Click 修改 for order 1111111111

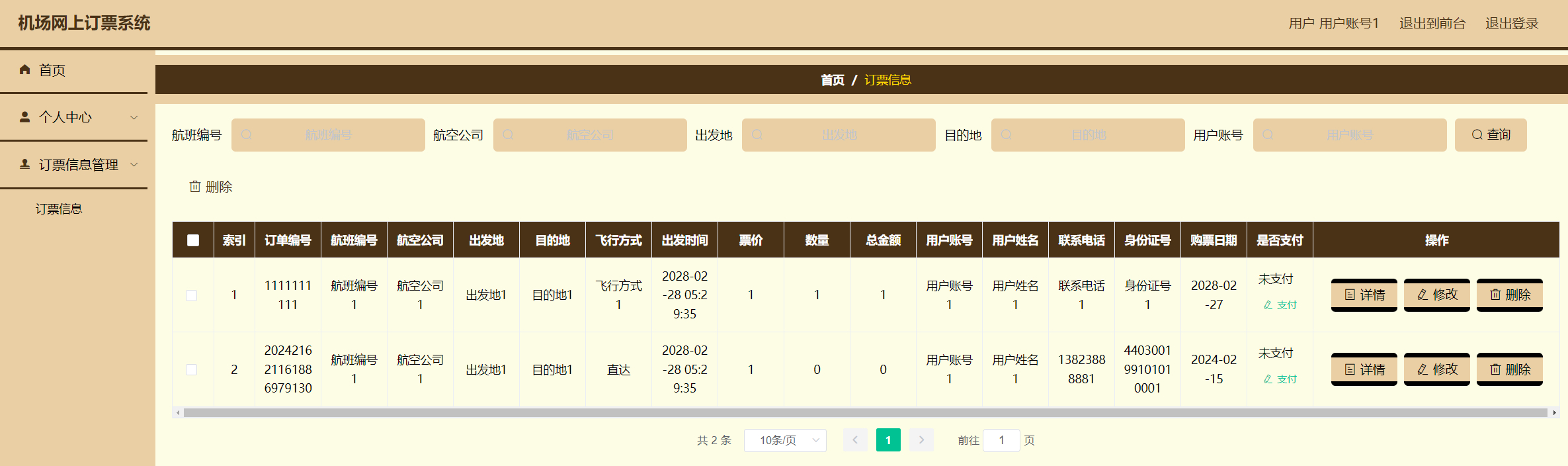coord(1437,295)
